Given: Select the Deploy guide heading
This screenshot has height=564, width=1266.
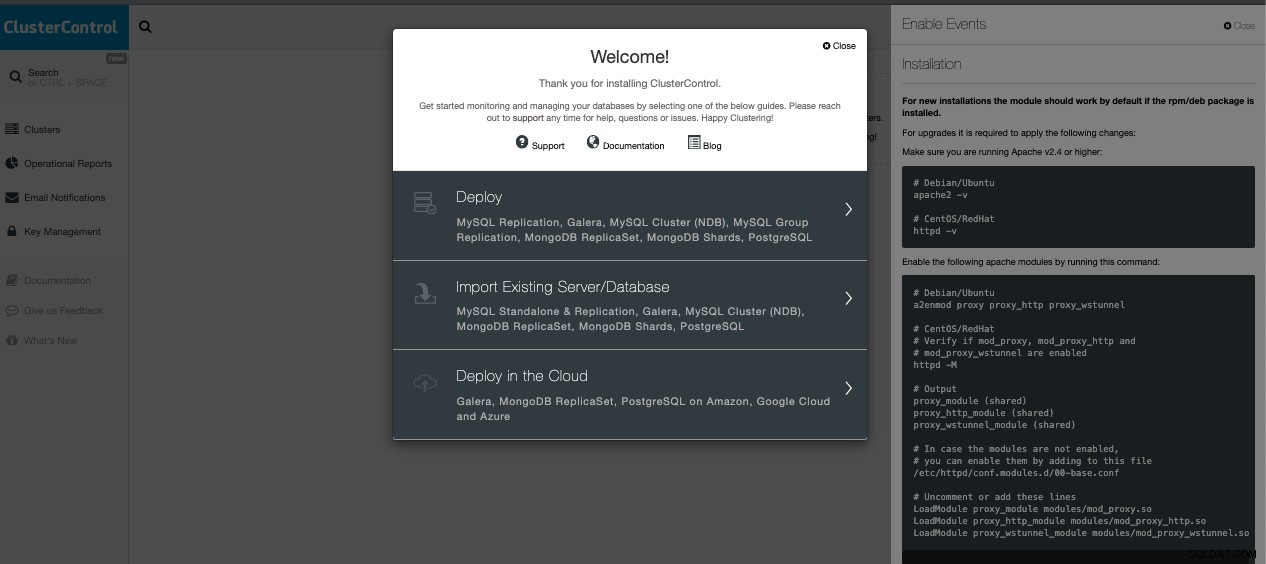Looking at the screenshot, I should (479, 198).
